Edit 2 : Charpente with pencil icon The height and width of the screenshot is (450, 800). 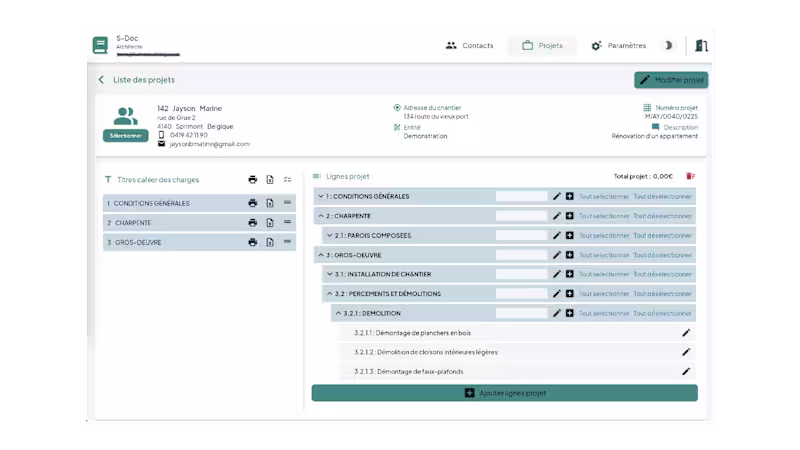point(557,216)
